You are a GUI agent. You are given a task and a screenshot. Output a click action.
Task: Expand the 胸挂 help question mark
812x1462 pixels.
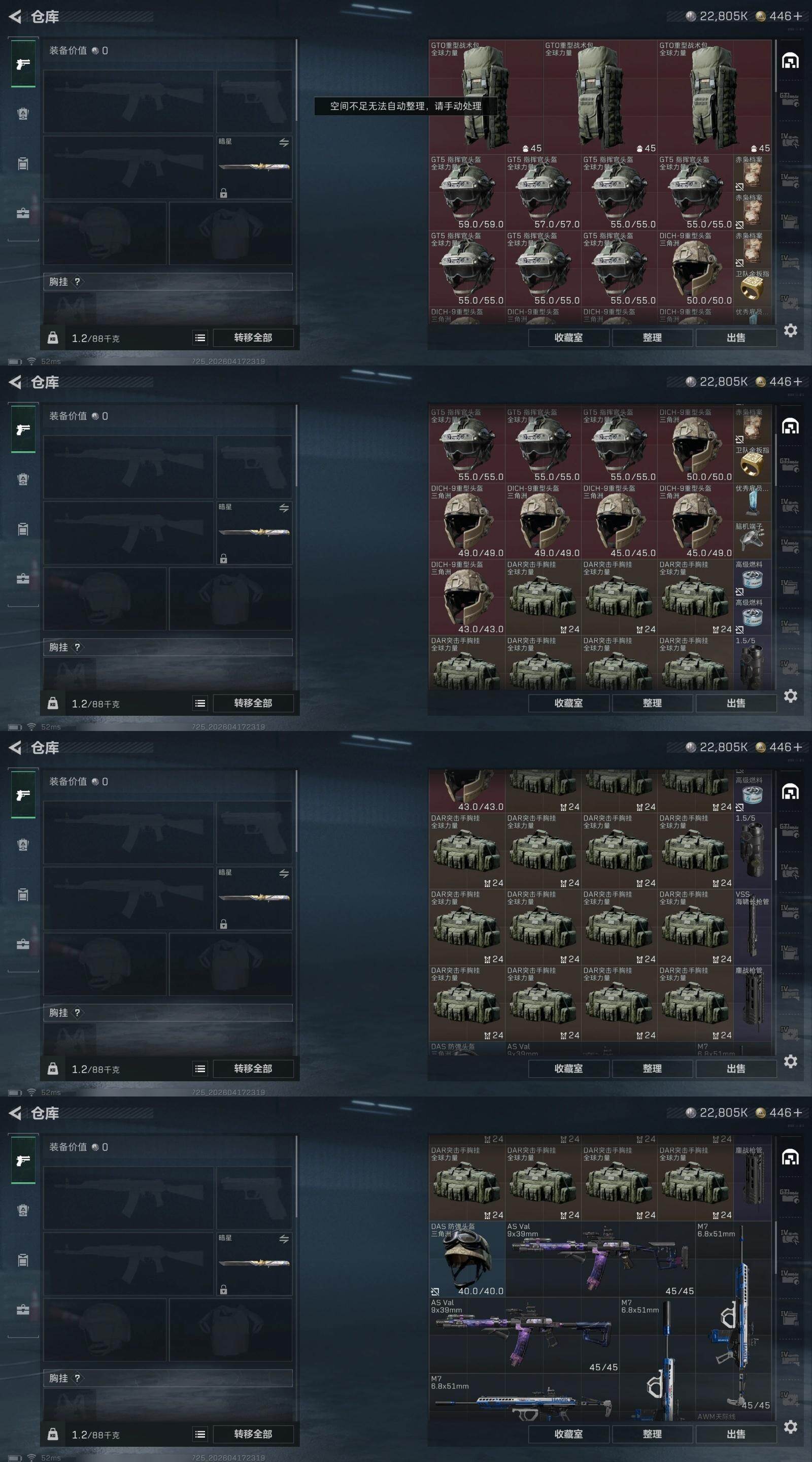pyautogui.click(x=77, y=282)
